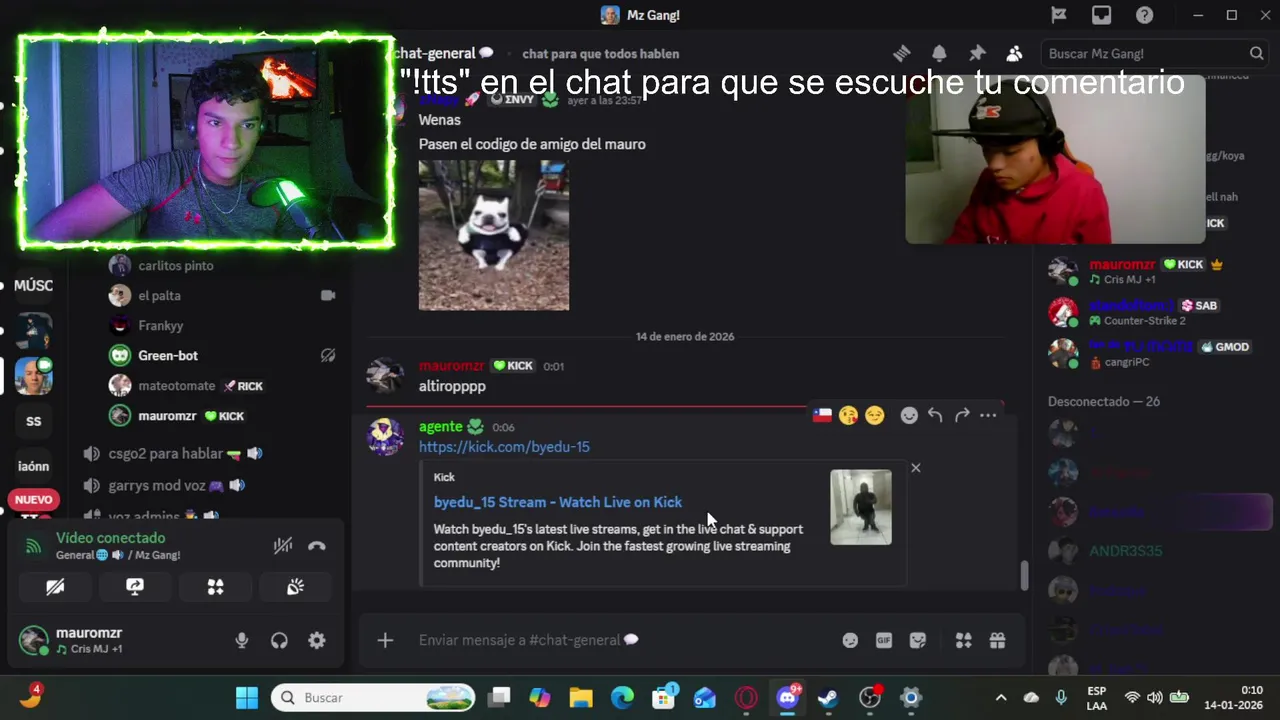1280x720 pixels.
Task: Open Windows Start menu
Action: [247, 698]
